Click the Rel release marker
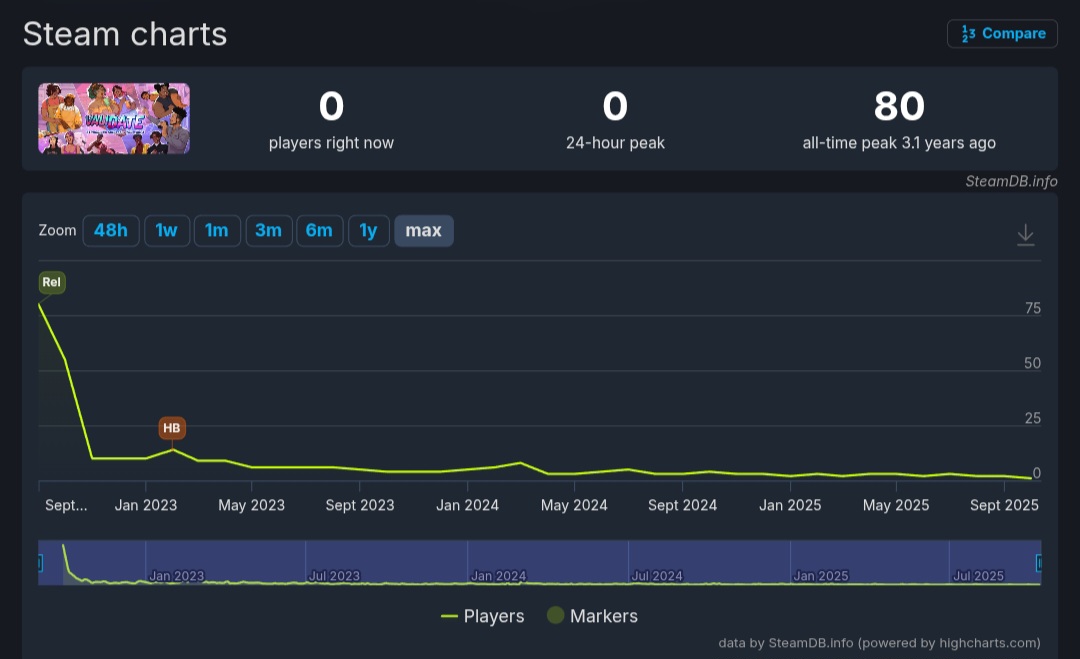This screenshot has width=1080, height=659. tap(52, 282)
